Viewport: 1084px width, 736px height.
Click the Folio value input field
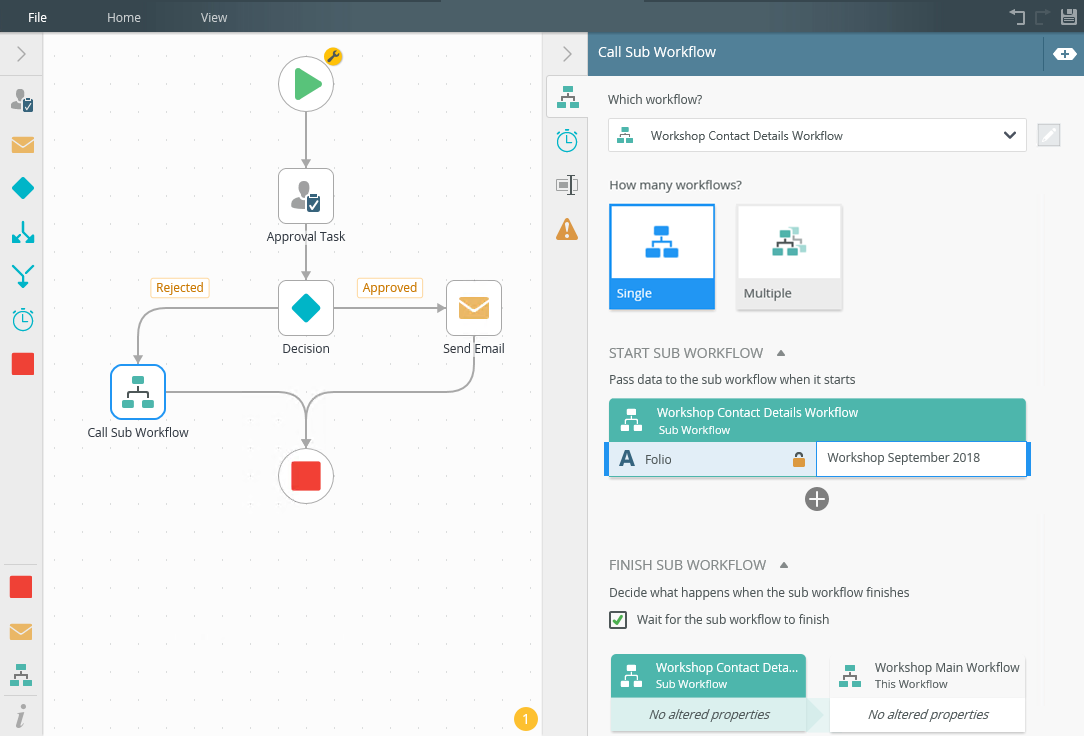pos(920,459)
